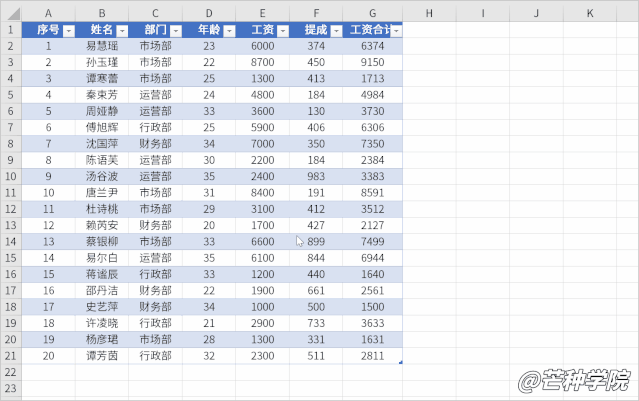Select row 12 header

10,209
